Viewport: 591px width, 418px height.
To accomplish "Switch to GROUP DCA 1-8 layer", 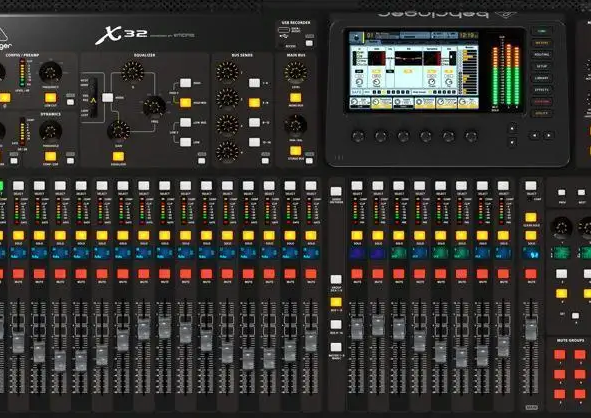I will point(336,279).
